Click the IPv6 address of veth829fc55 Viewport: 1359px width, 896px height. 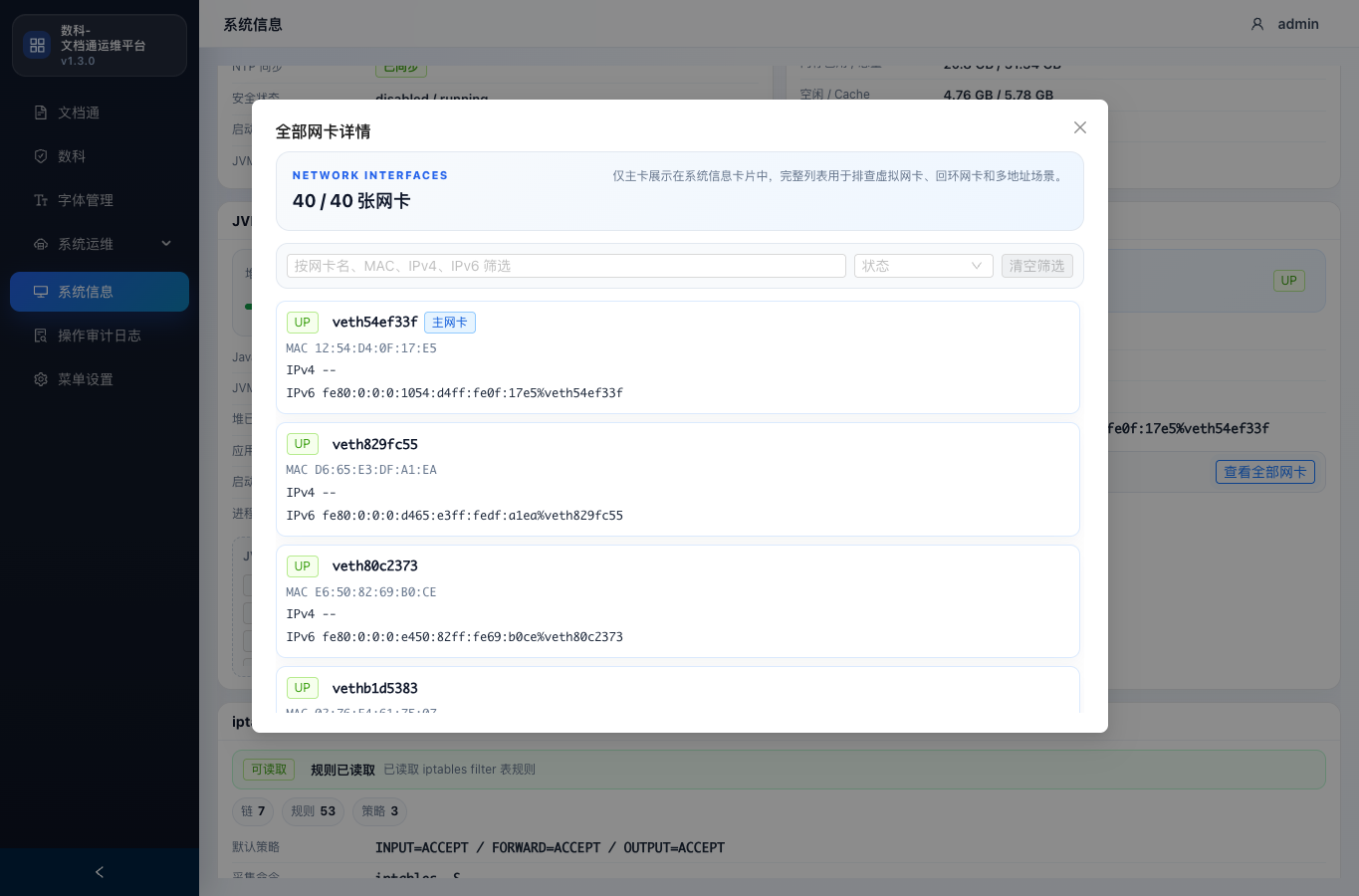tap(473, 516)
